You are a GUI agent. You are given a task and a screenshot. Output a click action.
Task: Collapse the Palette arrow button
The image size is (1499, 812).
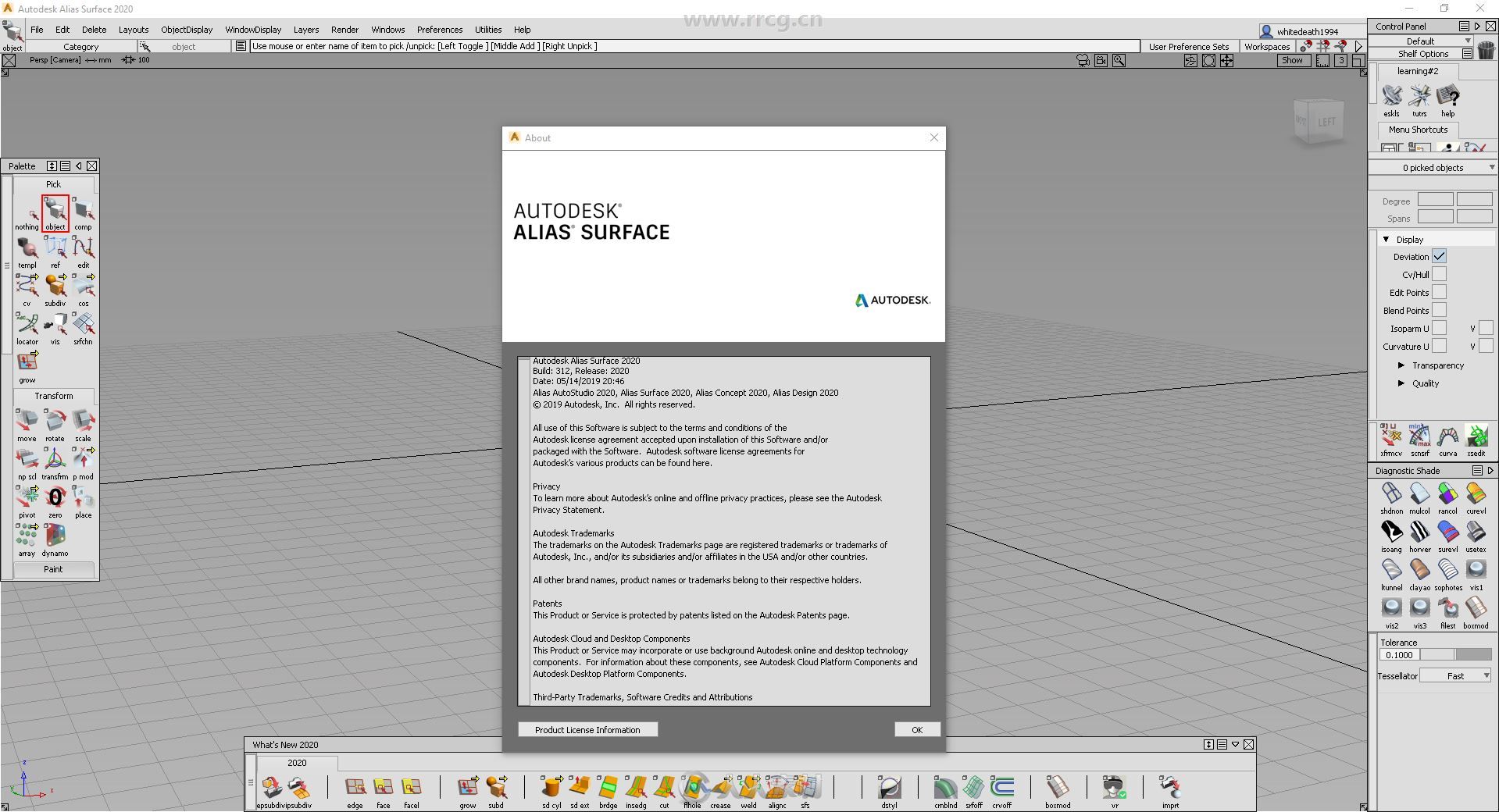pos(78,166)
